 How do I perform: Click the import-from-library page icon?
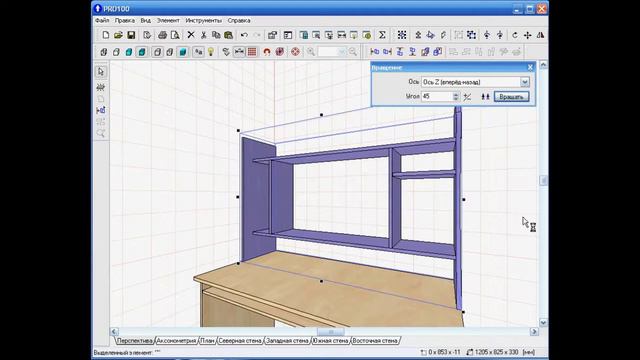click(147, 35)
